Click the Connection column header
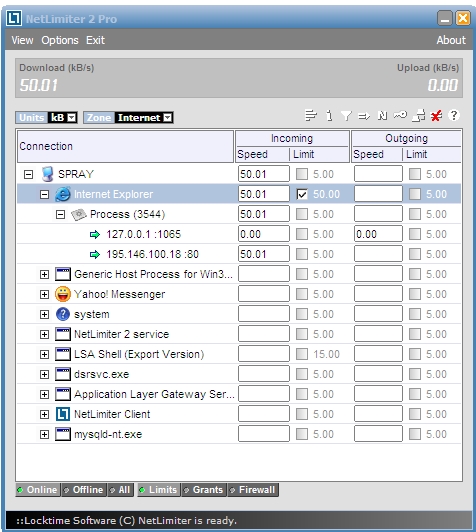Viewport: 476px width, 532px height. click(126, 146)
